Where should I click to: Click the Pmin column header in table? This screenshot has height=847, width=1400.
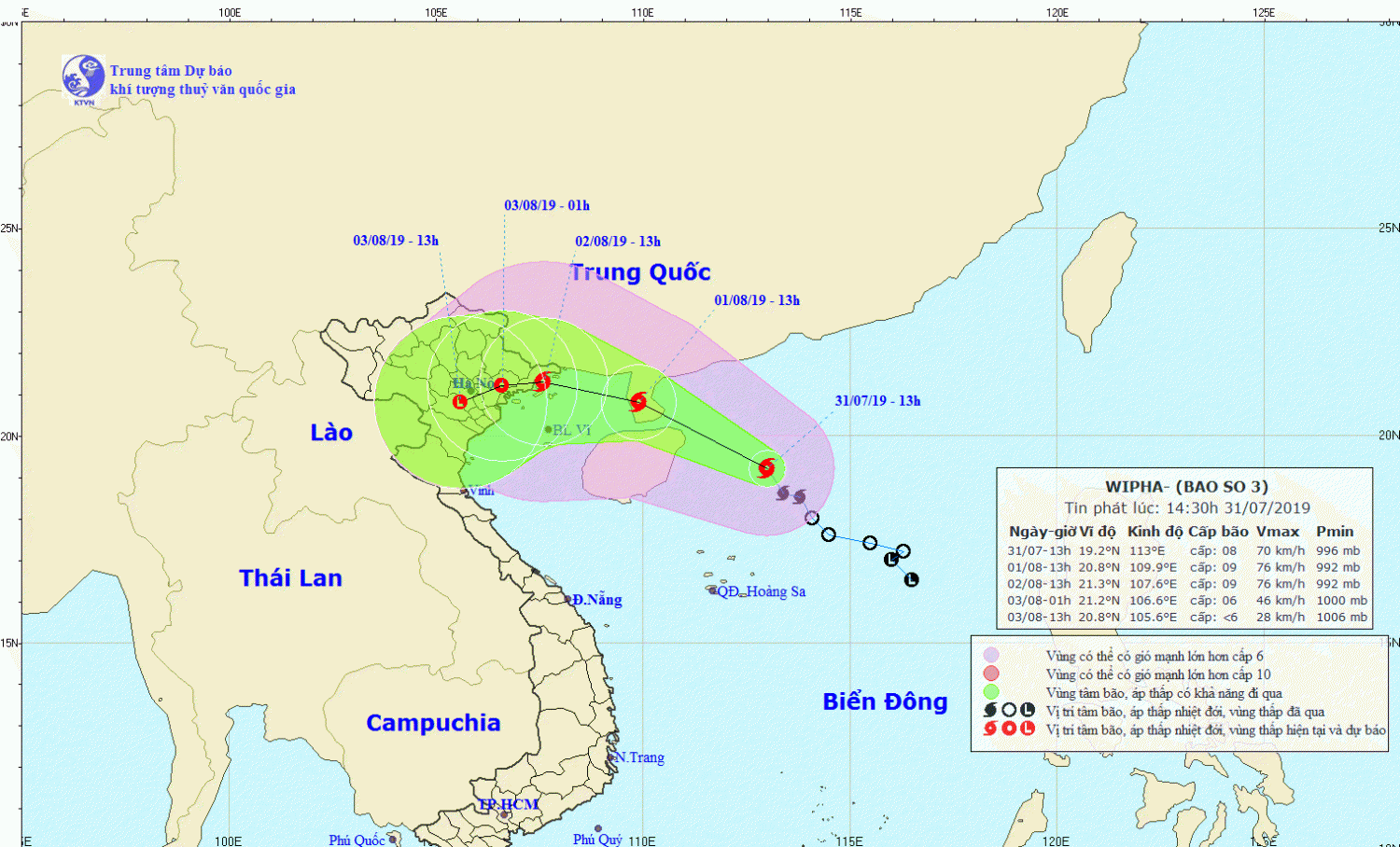tap(1335, 532)
